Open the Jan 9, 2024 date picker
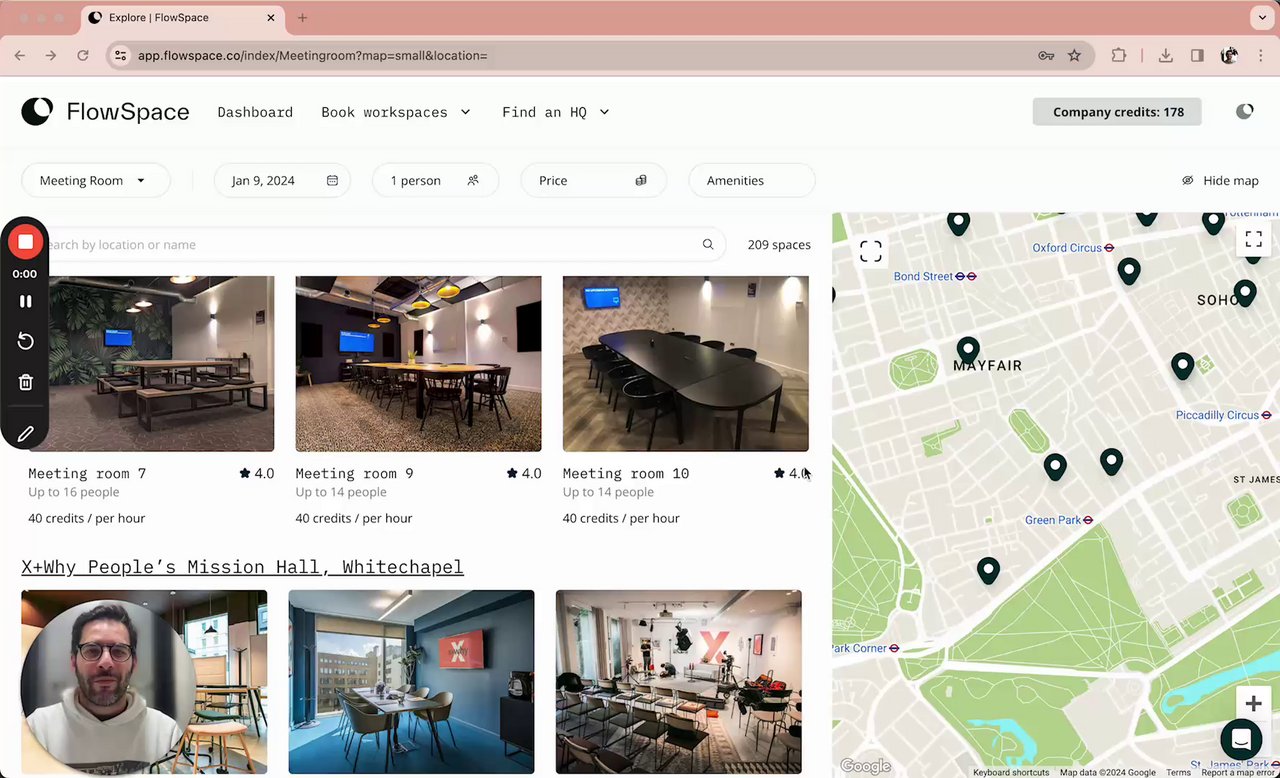Viewport: 1280px width, 778px height. [282, 180]
